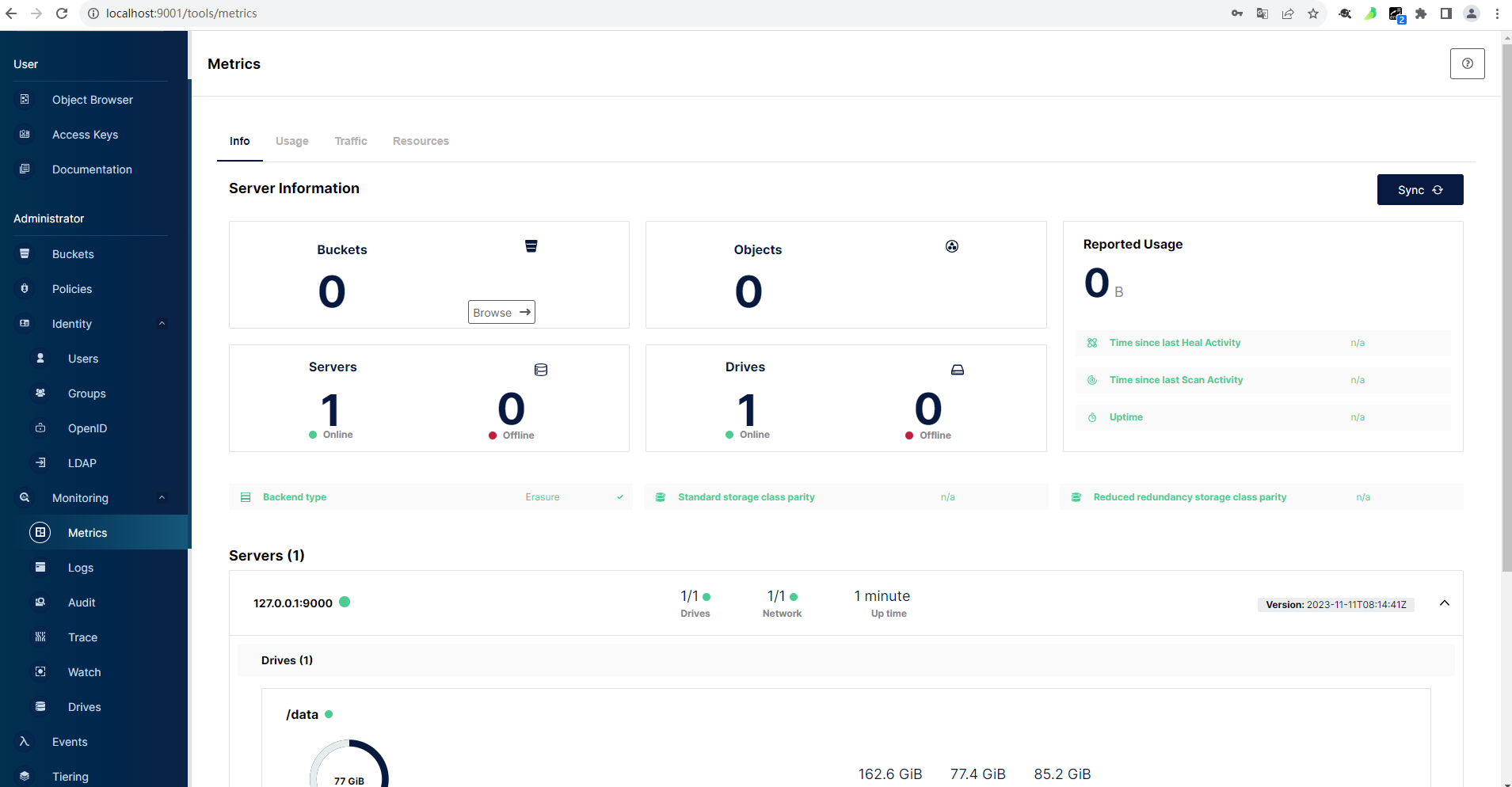Click the /data drive name
1512x787 pixels.
(302, 714)
